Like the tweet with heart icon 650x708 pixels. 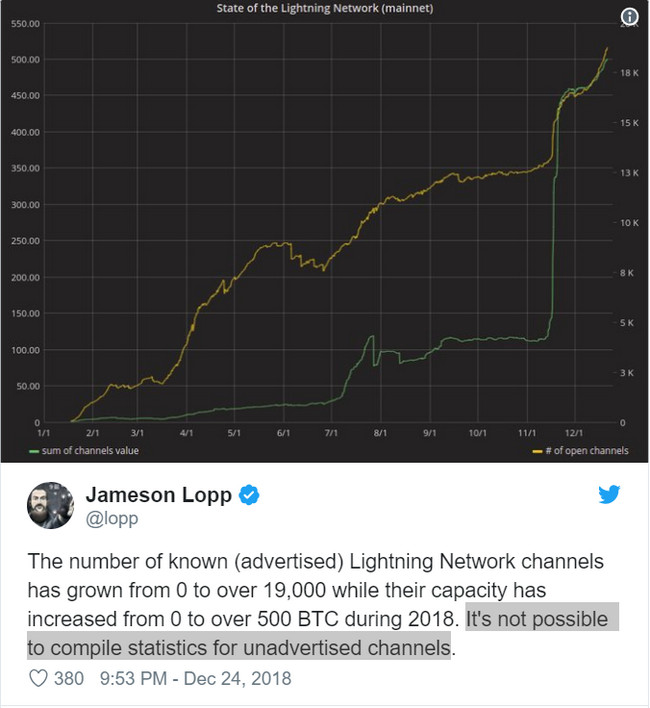click(38, 678)
